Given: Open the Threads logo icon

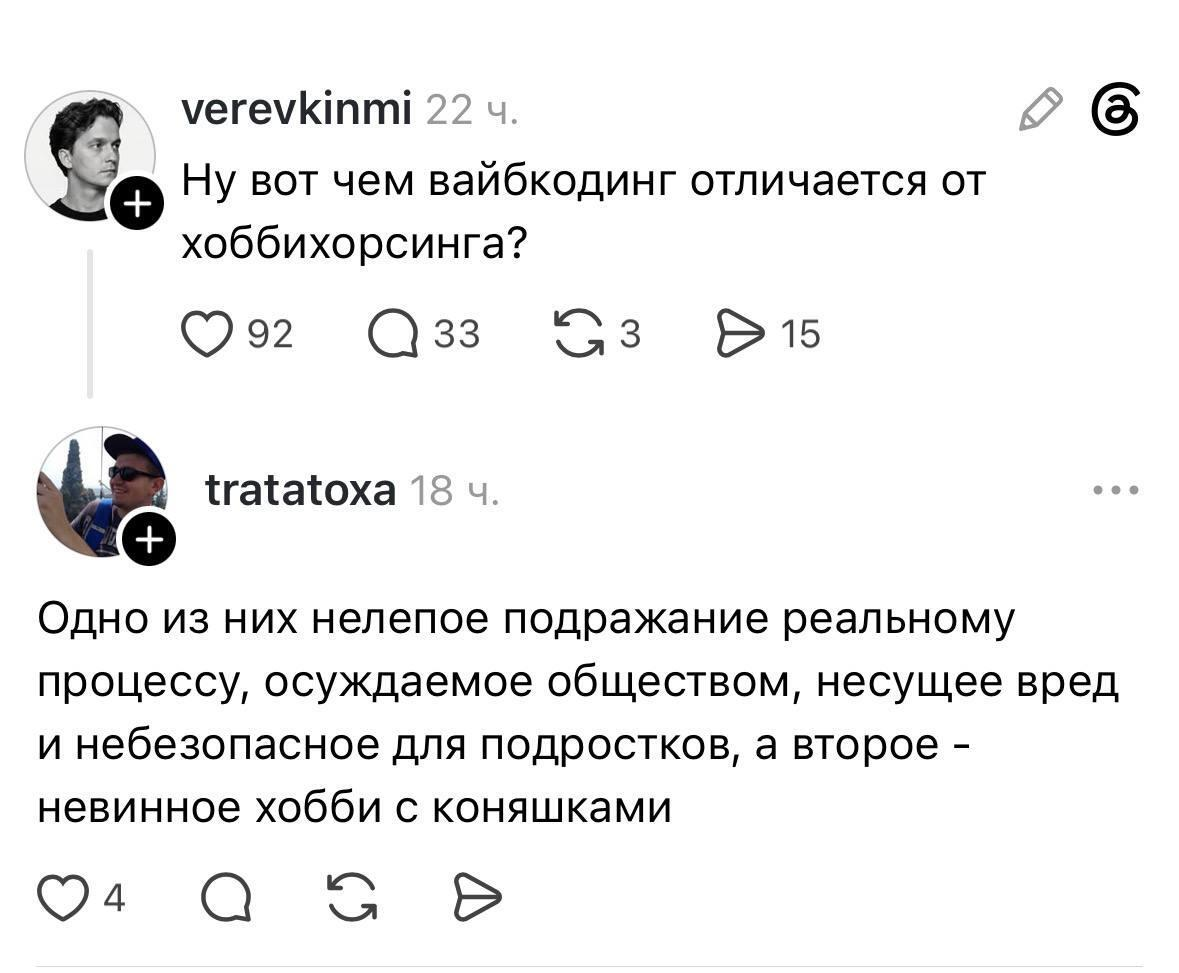Looking at the screenshot, I should click(1116, 111).
